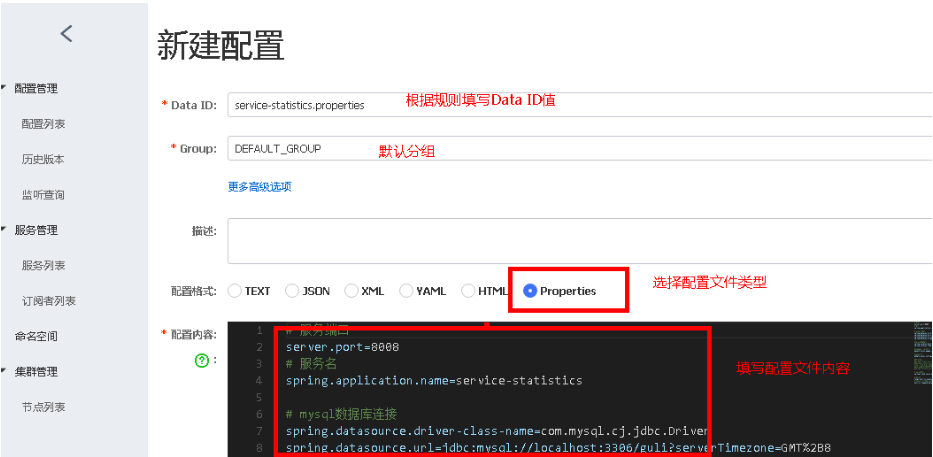The image size is (933, 457).
Task: Click the spring.application.name line in editor
Action: [434, 380]
